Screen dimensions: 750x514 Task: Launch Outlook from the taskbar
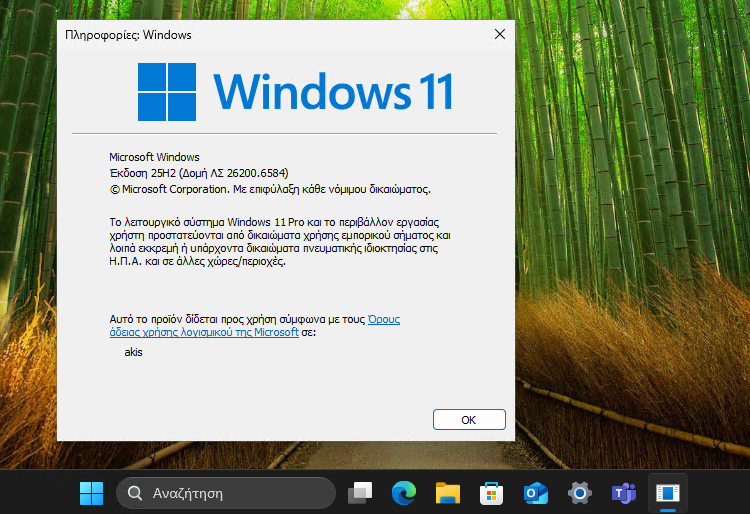coord(536,493)
